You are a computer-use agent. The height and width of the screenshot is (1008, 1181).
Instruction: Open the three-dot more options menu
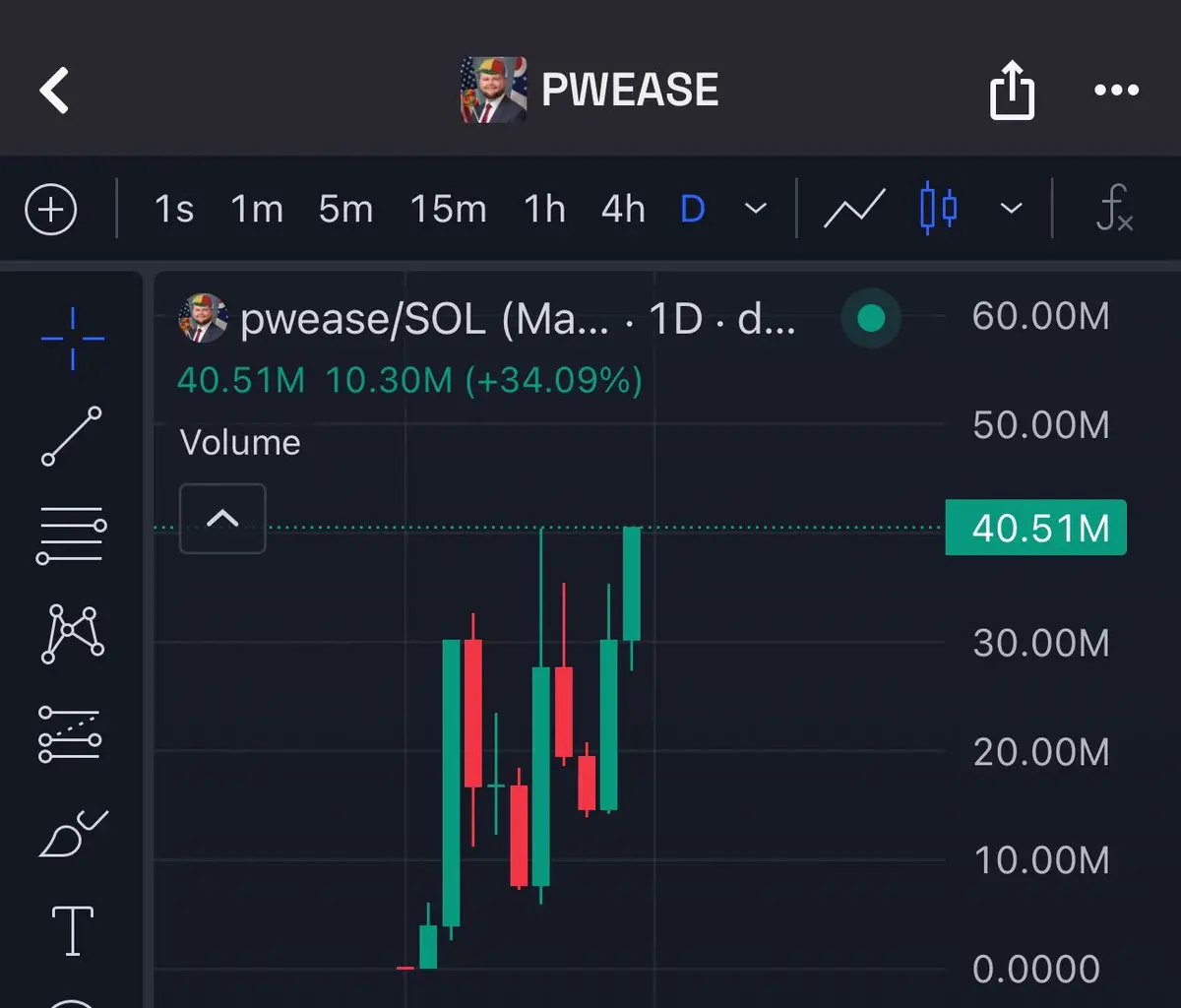pos(1116,91)
